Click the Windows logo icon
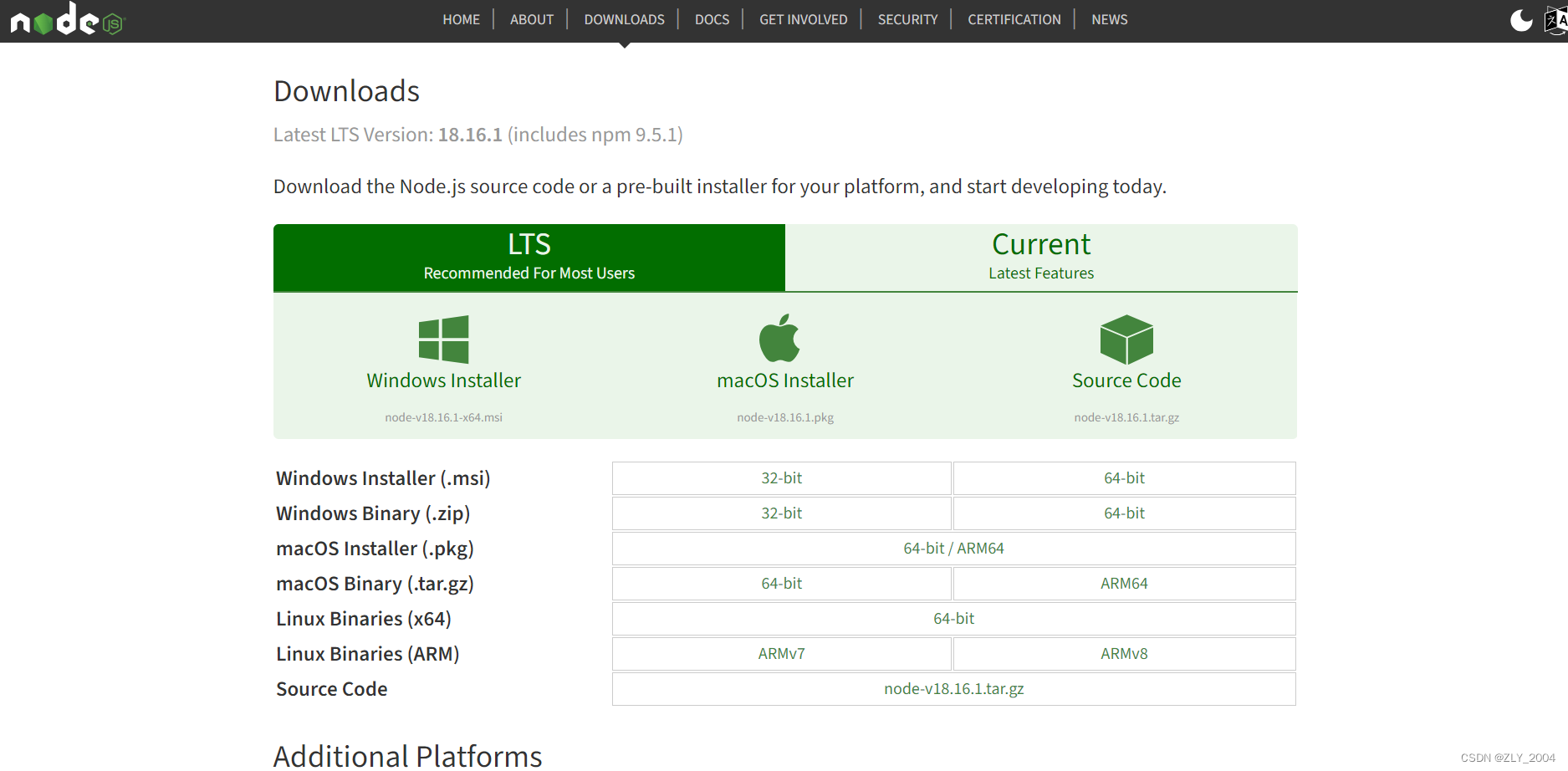This screenshot has width=1568, height=771. coord(443,339)
